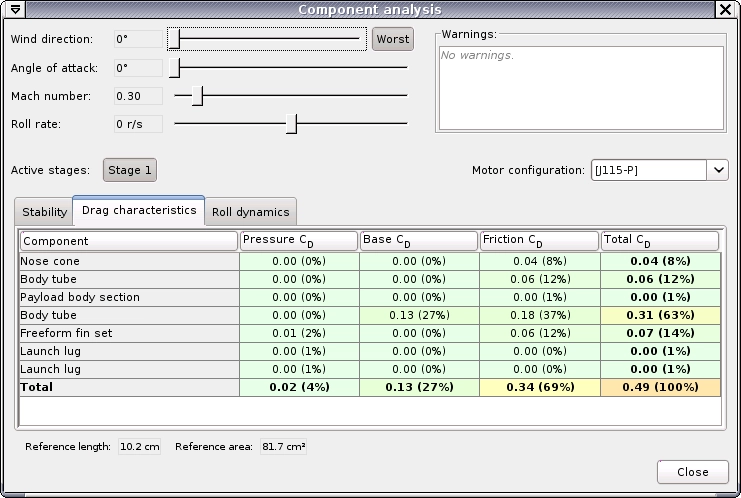
Task: Click the Mach number value field
Action: pos(137,96)
